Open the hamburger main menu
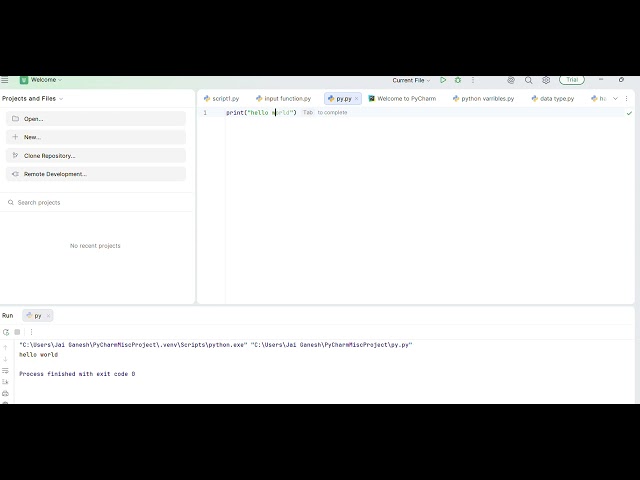Viewport: 640px width, 480px height. [x=4, y=80]
